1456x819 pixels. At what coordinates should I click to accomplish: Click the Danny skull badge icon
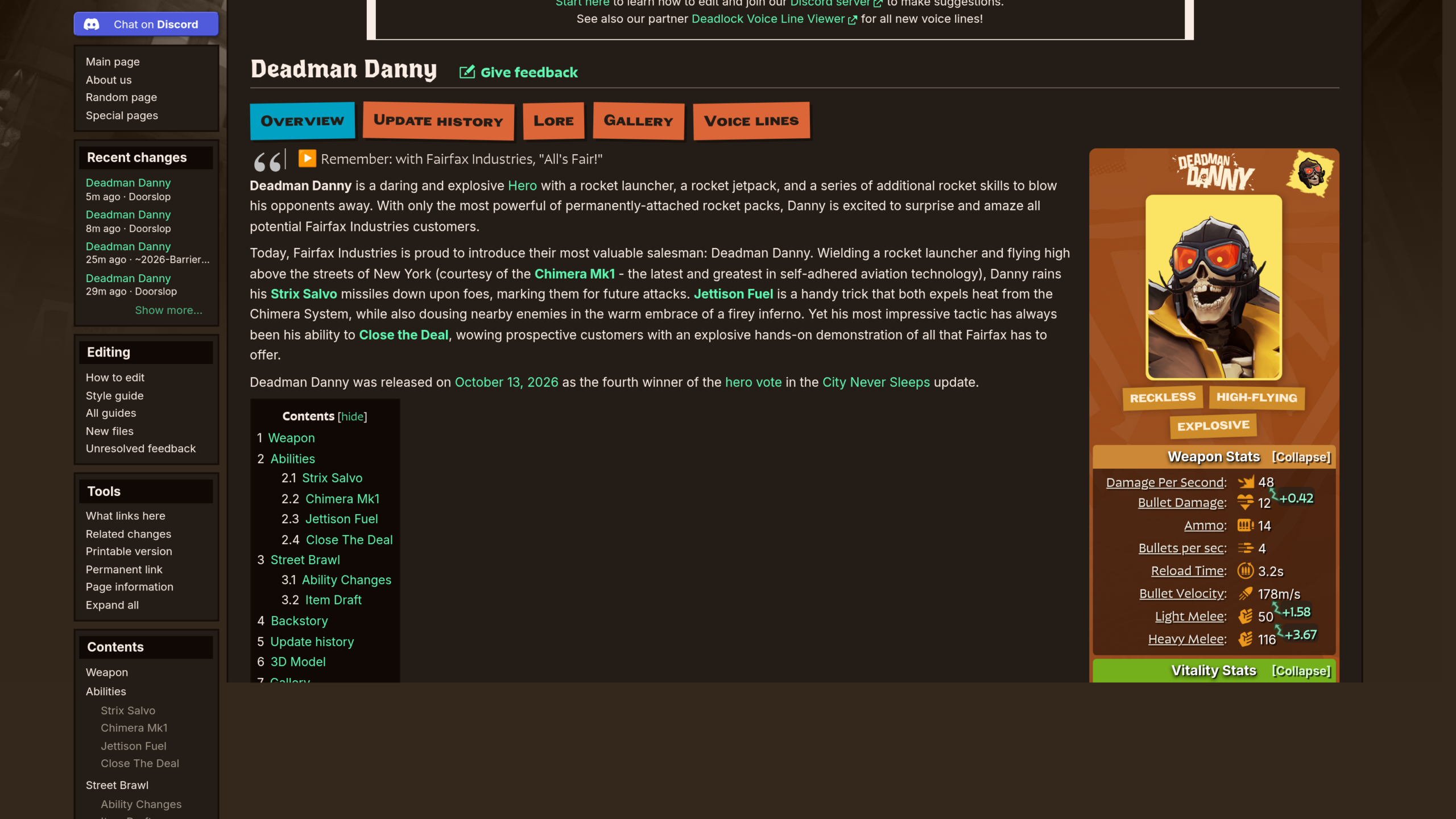coord(1310,173)
